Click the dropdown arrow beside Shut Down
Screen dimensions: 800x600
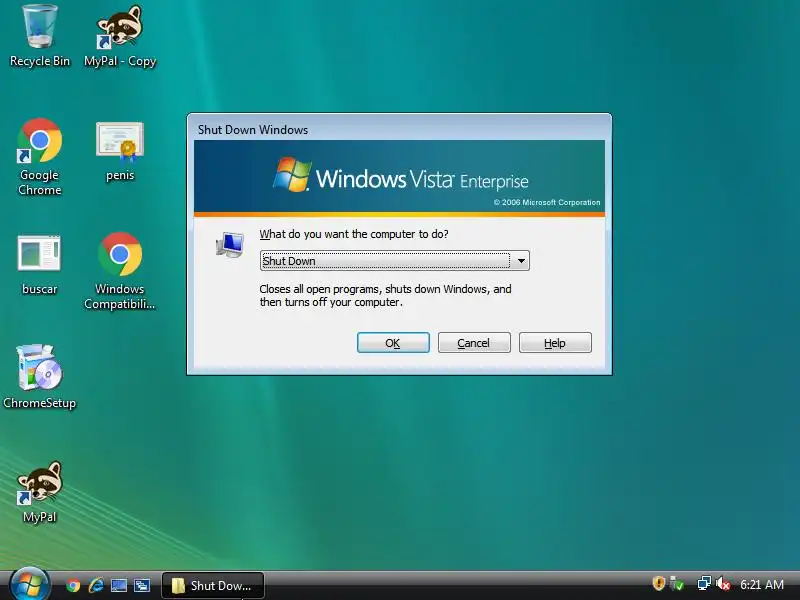coord(521,261)
